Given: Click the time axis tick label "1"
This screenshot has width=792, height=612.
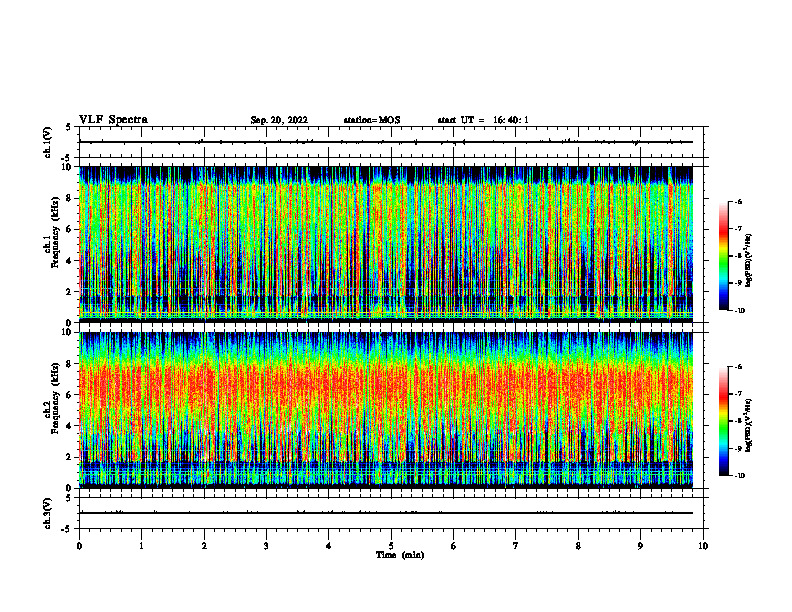Looking at the screenshot, I should point(141,546).
